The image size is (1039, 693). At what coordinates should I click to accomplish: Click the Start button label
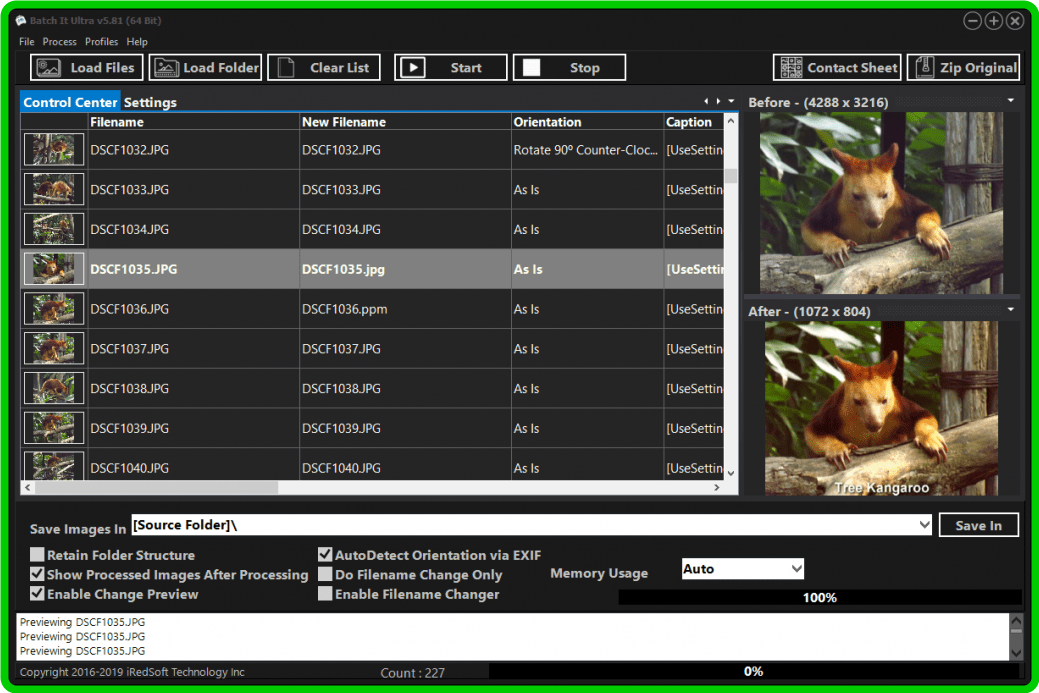click(466, 68)
